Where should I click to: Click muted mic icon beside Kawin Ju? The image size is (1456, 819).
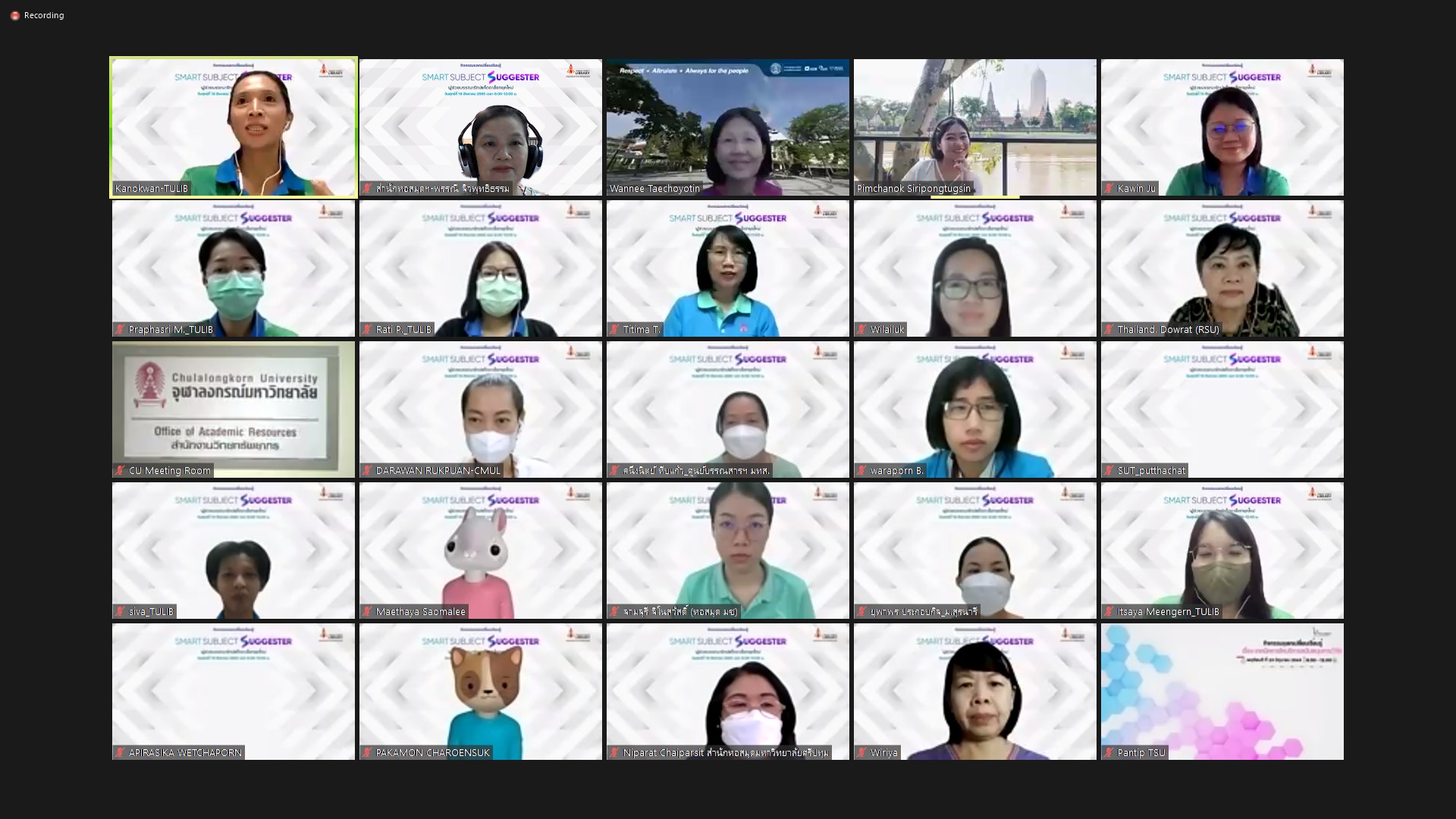(1109, 188)
